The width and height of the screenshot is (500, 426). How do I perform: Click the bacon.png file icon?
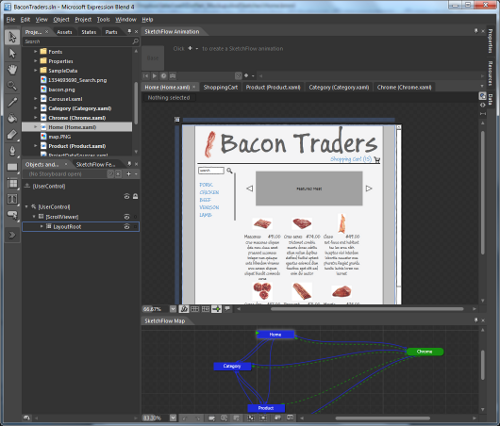tap(43, 89)
